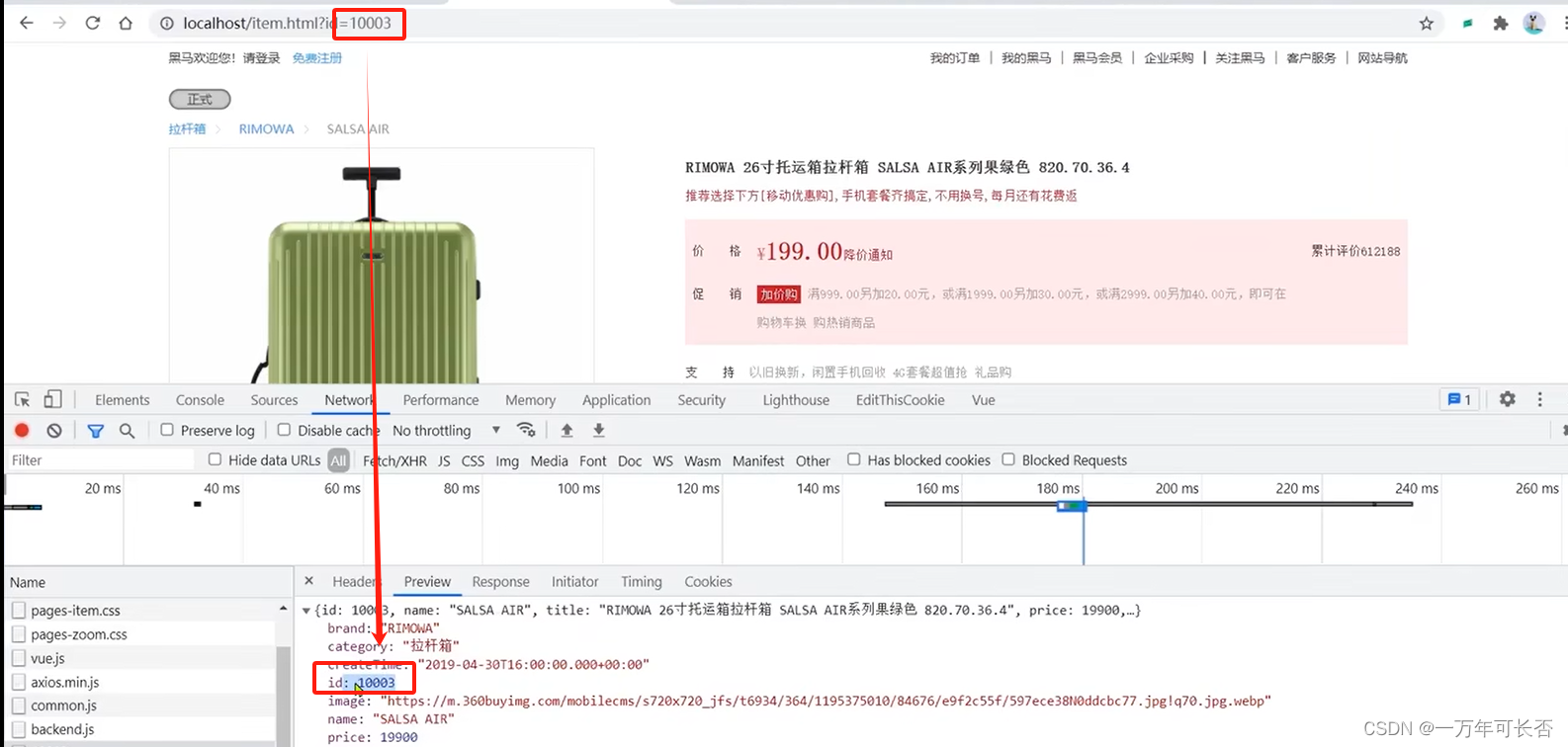
Task: Open the EditThisCookie tab
Action: 900,400
